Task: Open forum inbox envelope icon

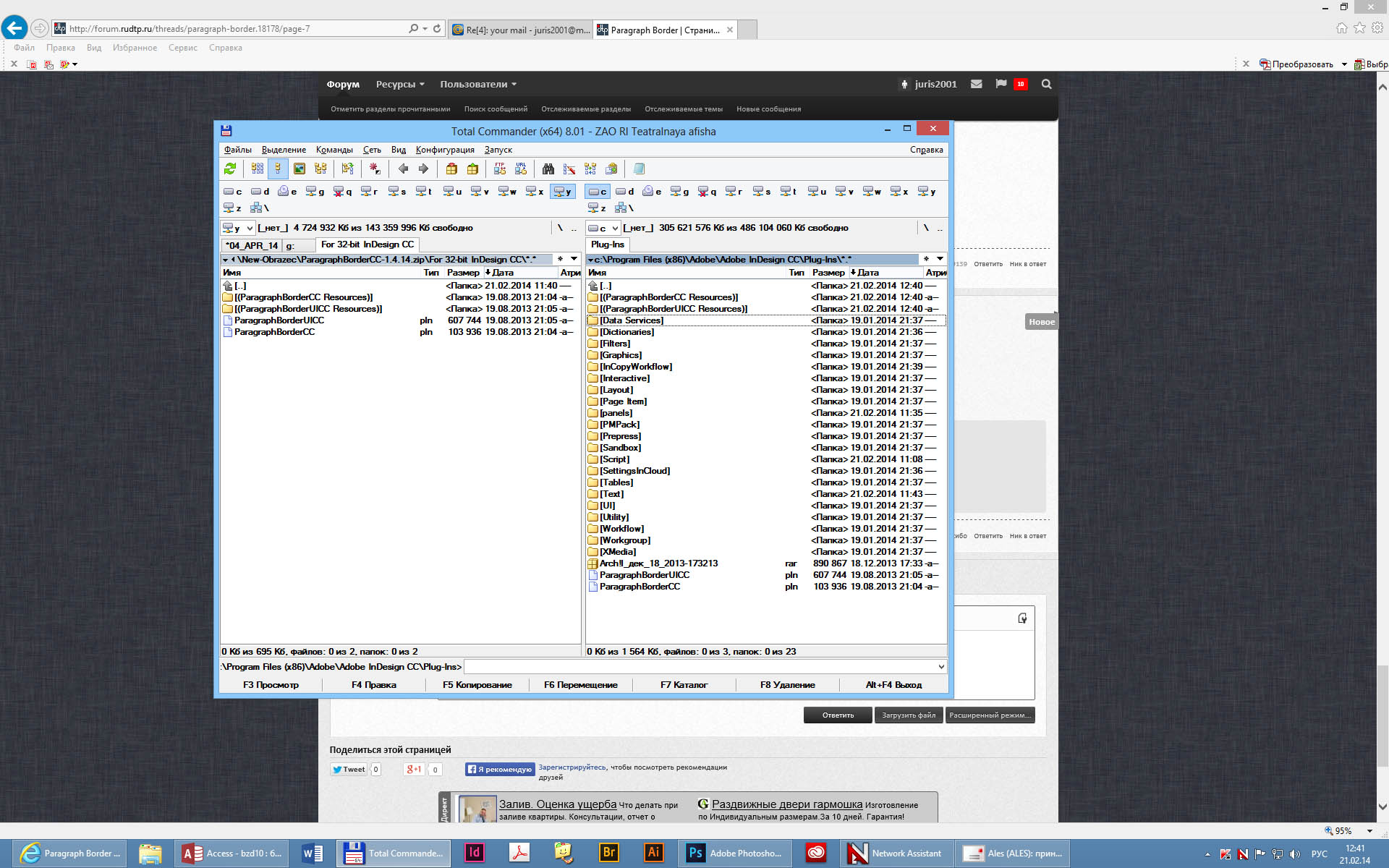Action: click(x=976, y=84)
